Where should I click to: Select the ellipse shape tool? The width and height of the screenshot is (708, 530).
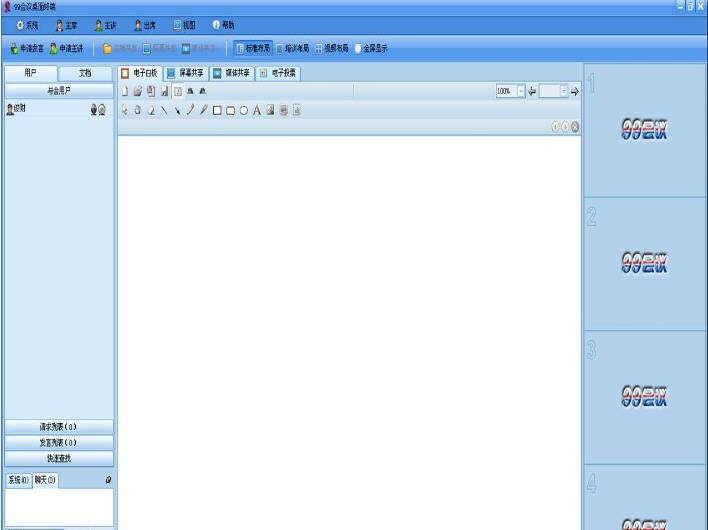click(244, 110)
